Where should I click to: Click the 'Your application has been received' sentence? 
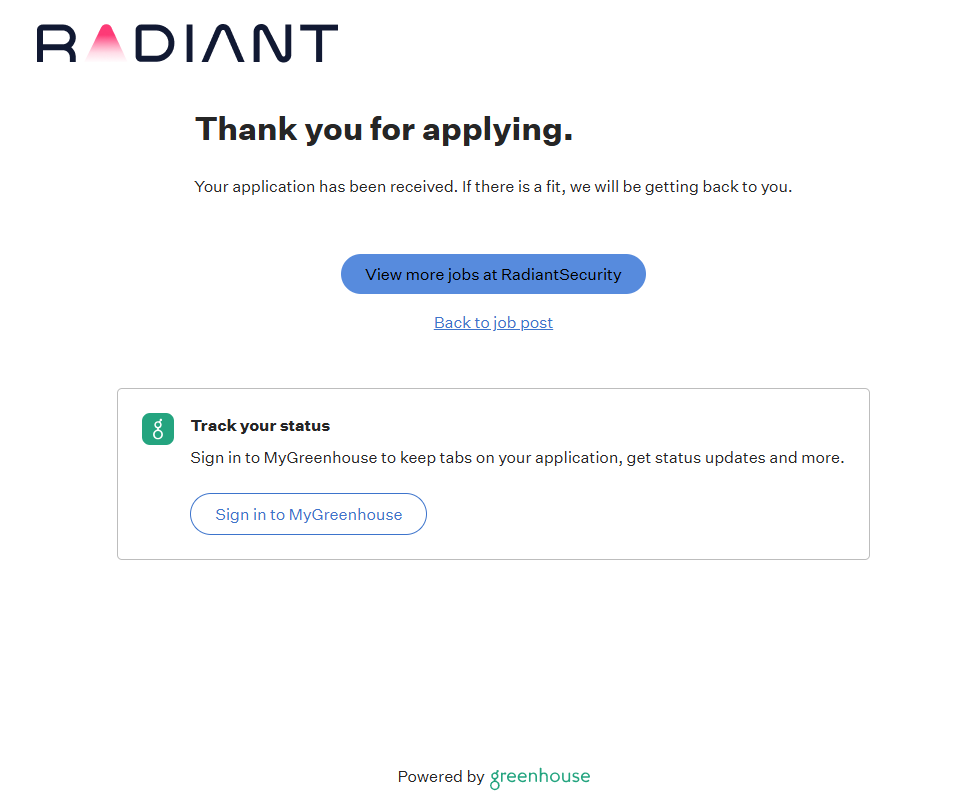(x=325, y=187)
